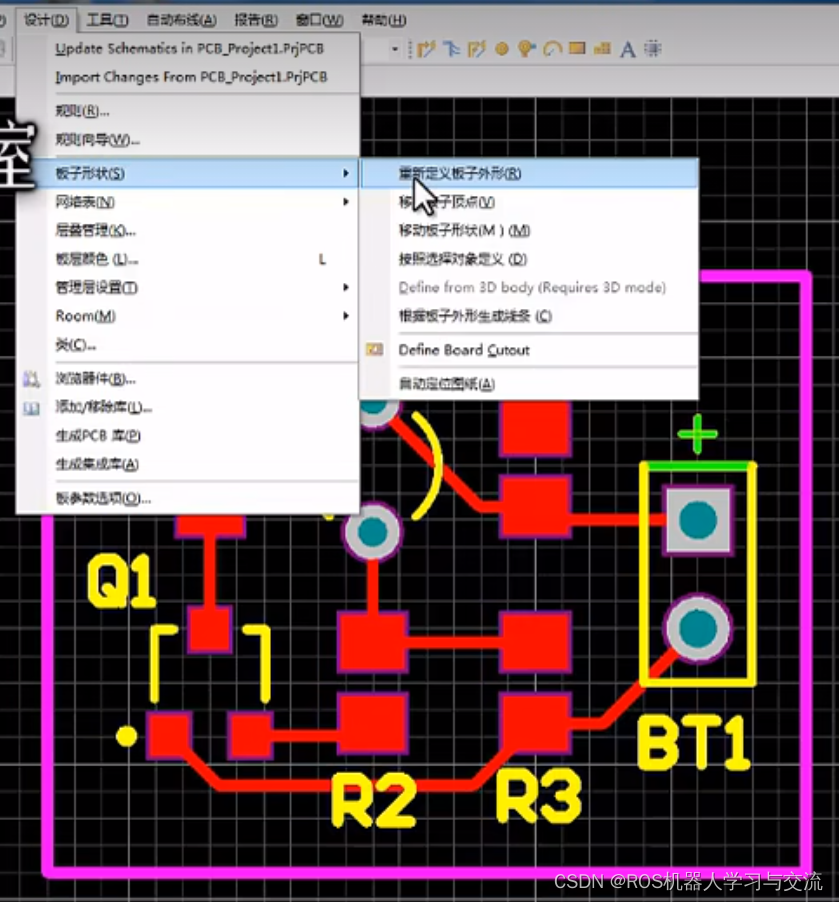Select the place pad tool icon
Image resolution: width=839 pixels, height=902 pixels.
tap(501, 47)
